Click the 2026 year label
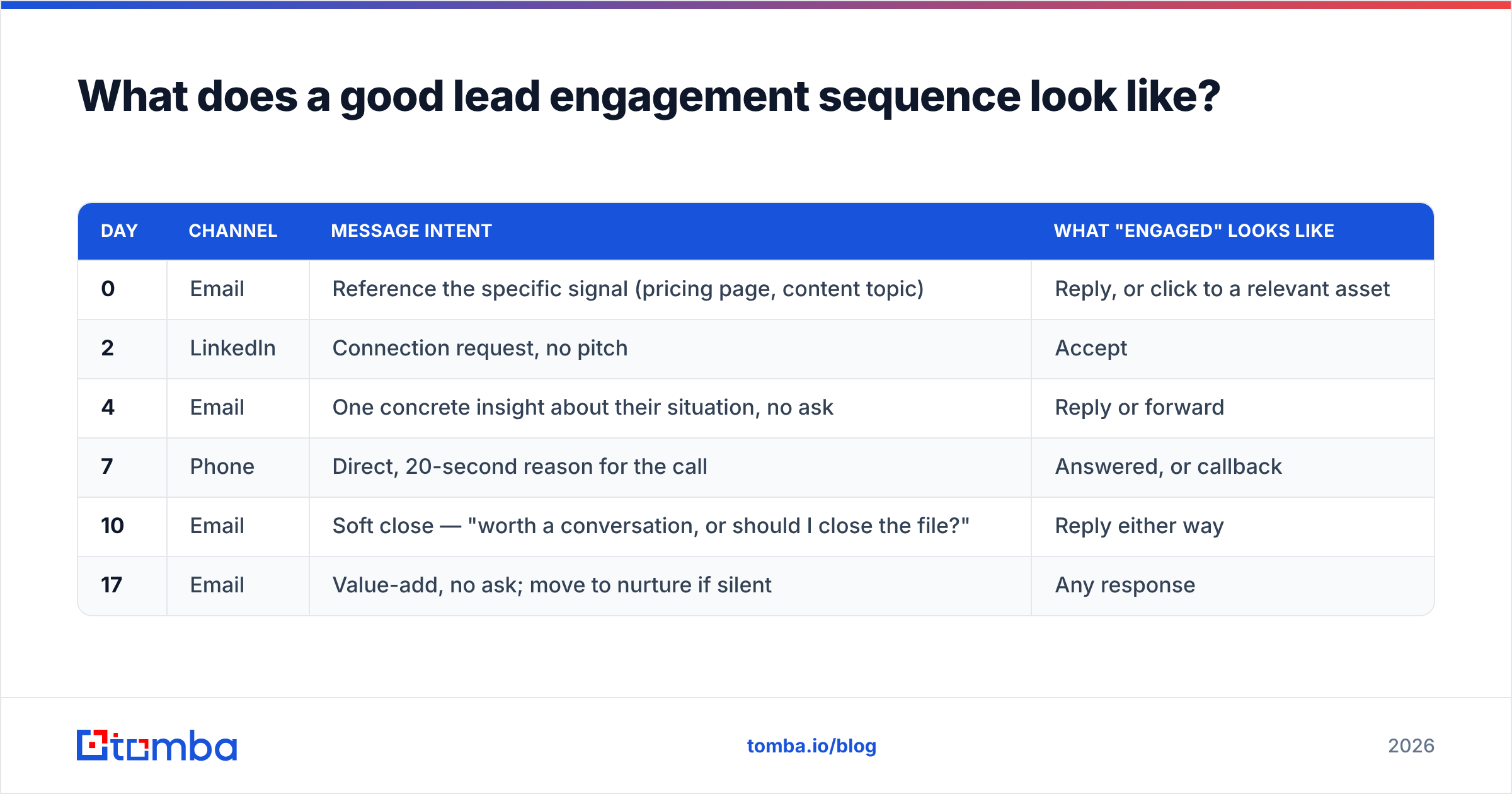This screenshot has height=794, width=1512. (x=1411, y=746)
